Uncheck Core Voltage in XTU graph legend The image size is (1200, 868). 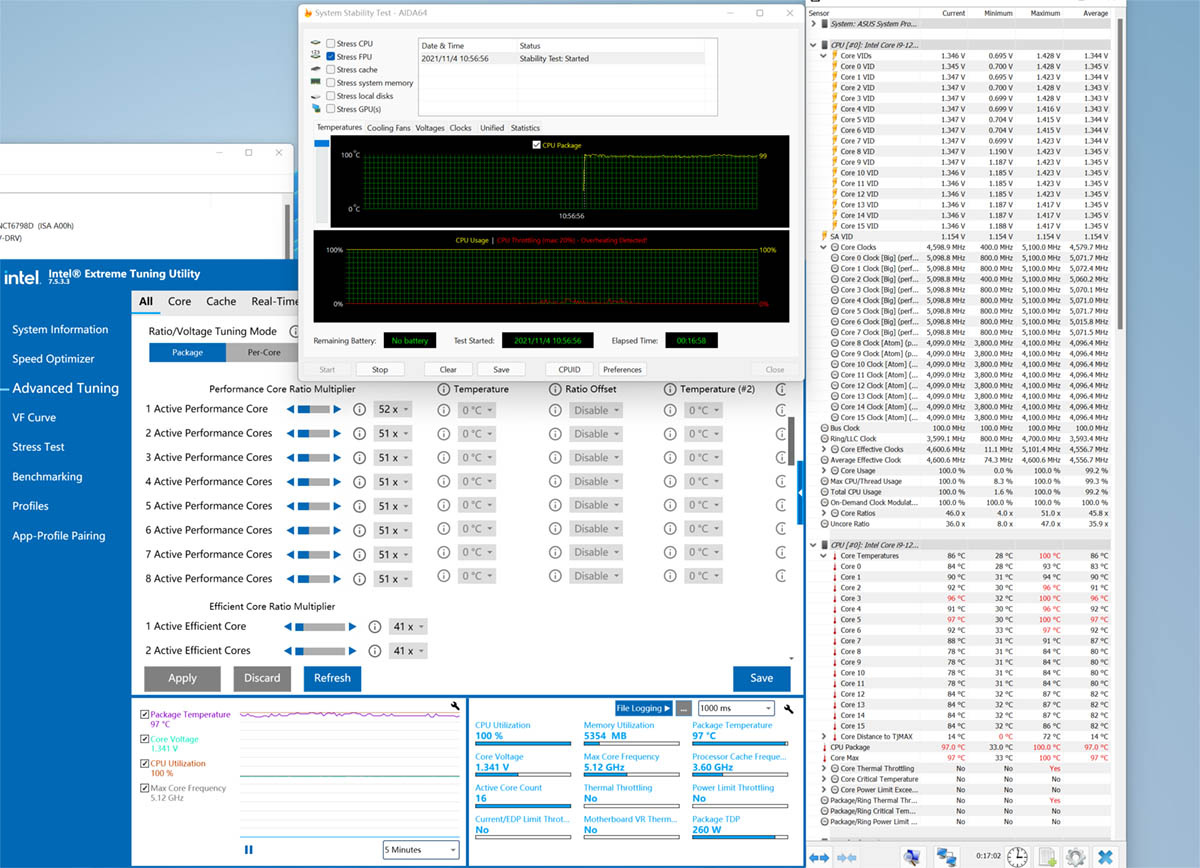pyautogui.click(x=145, y=740)
